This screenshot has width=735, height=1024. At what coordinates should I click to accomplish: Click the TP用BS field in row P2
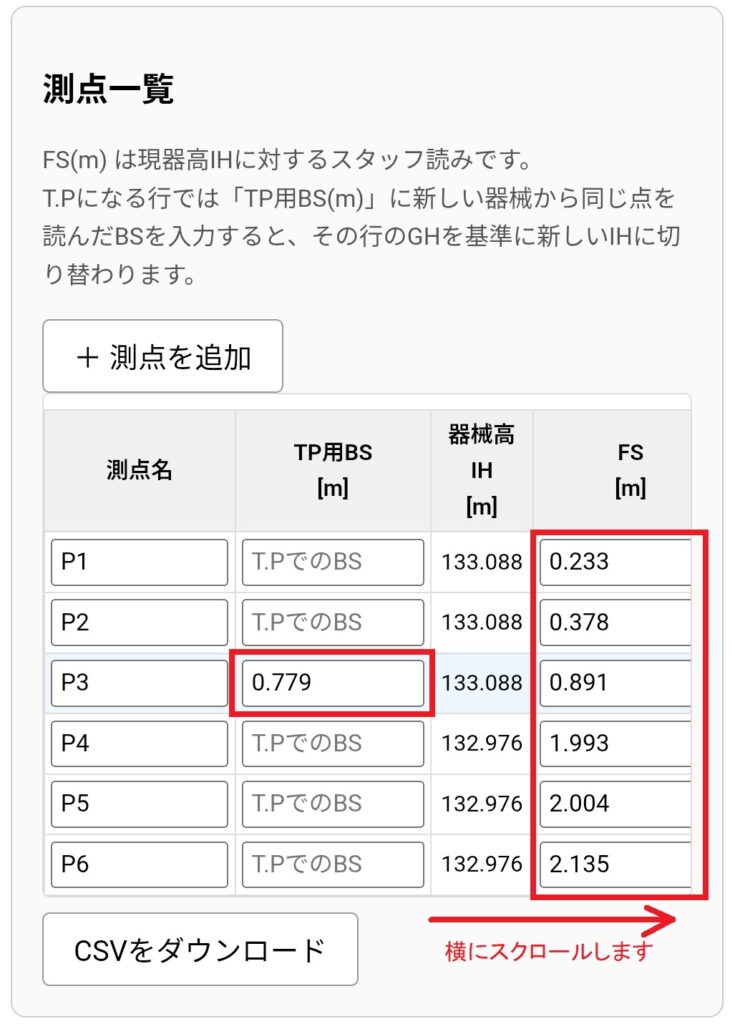click(333, 622)
